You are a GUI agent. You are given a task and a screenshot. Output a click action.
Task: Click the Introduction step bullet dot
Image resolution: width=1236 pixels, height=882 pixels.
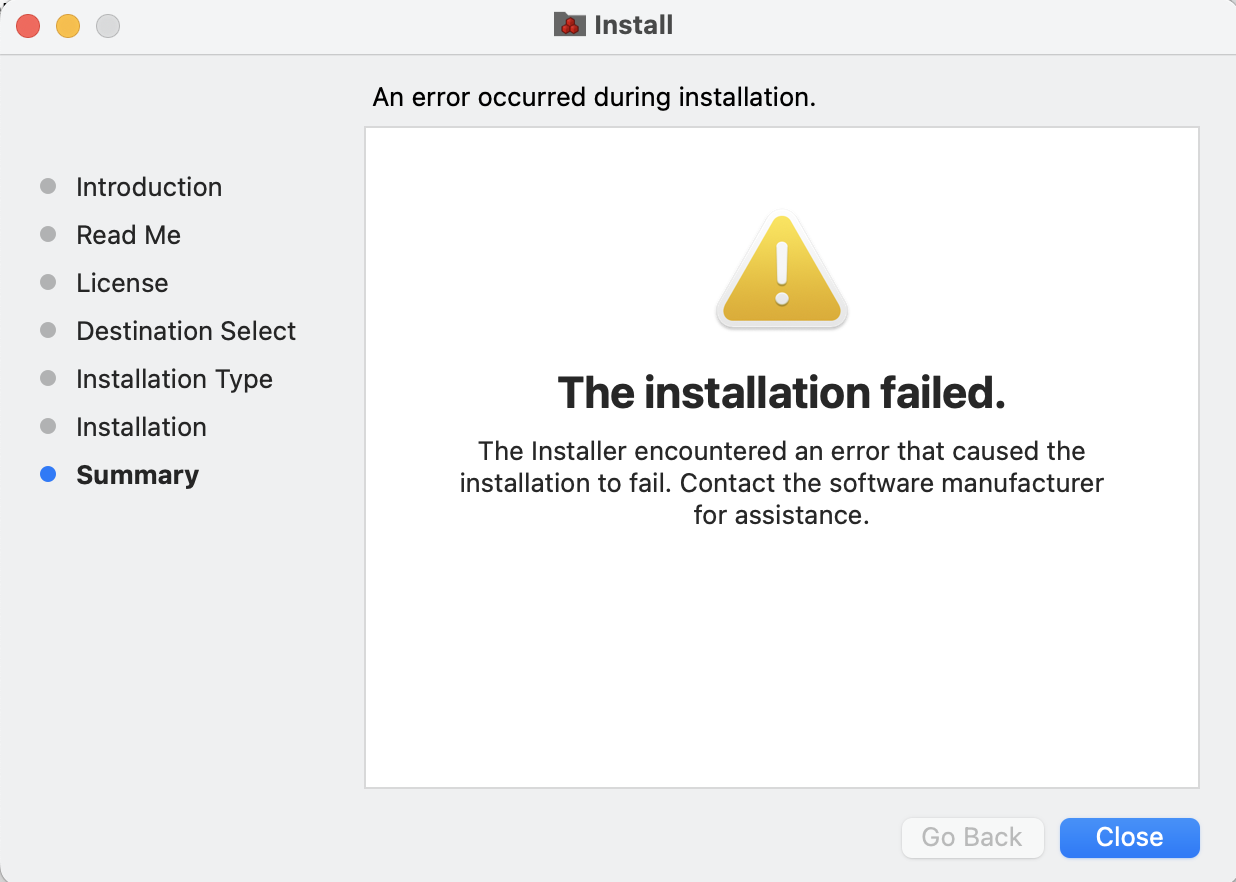48,187
